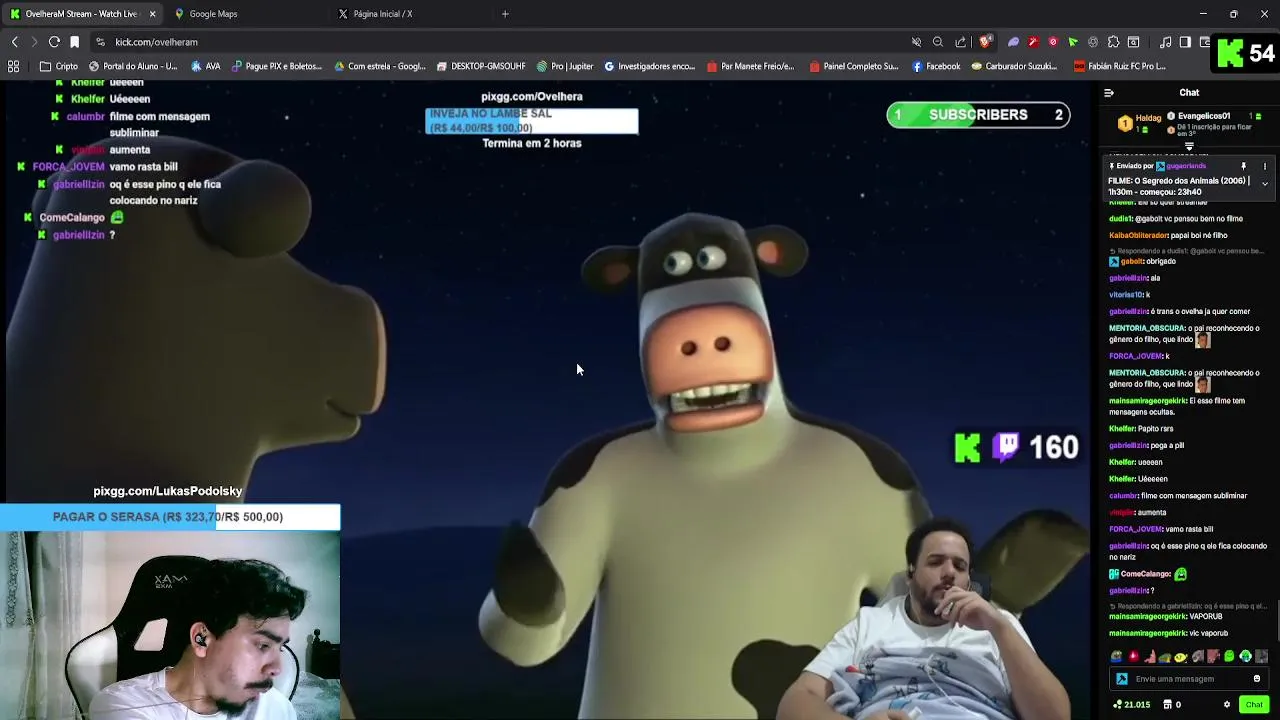
Task: Expand the chat leaderboard handle
Action: [x=1189, y=147]
